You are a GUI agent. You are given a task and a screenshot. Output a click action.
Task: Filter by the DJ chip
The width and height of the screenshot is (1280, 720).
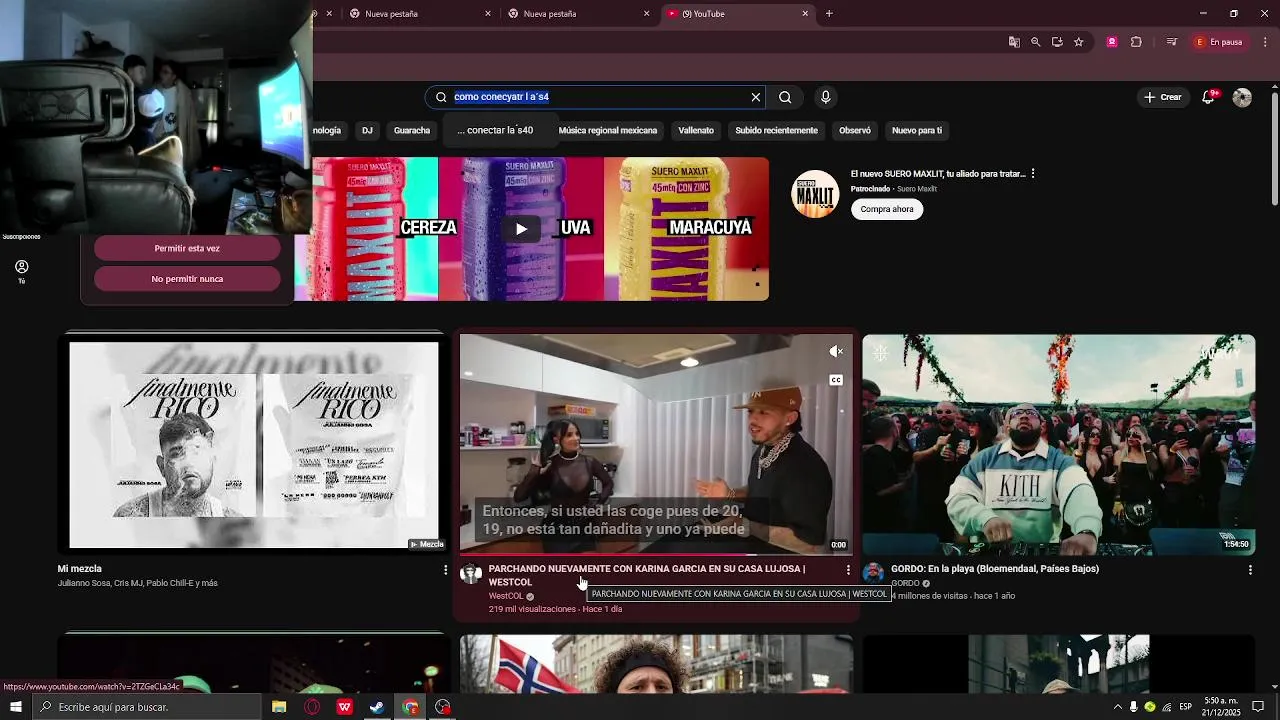pos(367,130)
